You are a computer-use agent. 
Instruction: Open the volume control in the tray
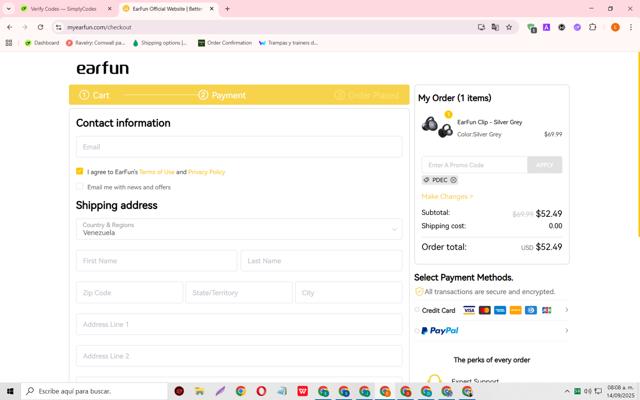[x=588, y=391]
